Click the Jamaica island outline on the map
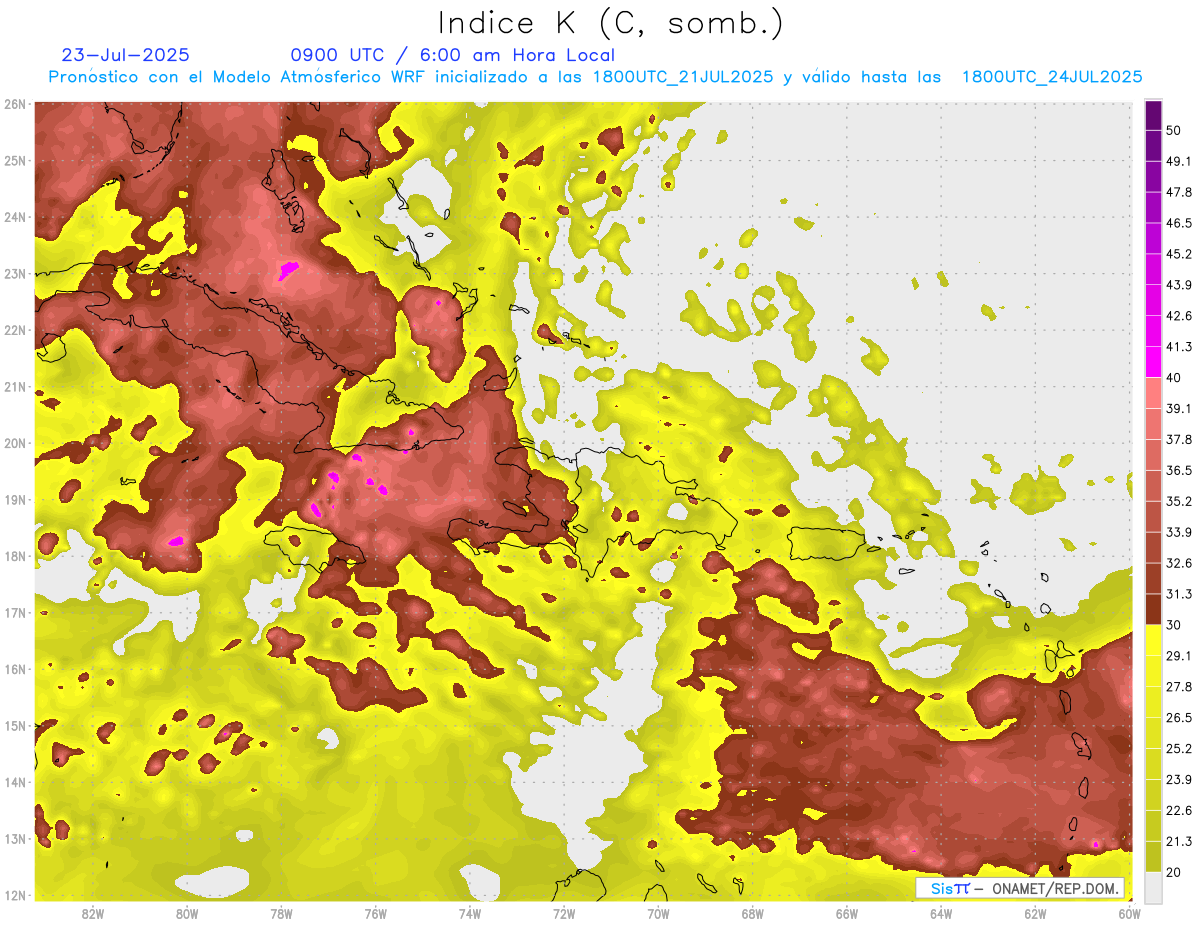Image resolution: width=1200 pixels, height=927 pixels. [312, 548]
